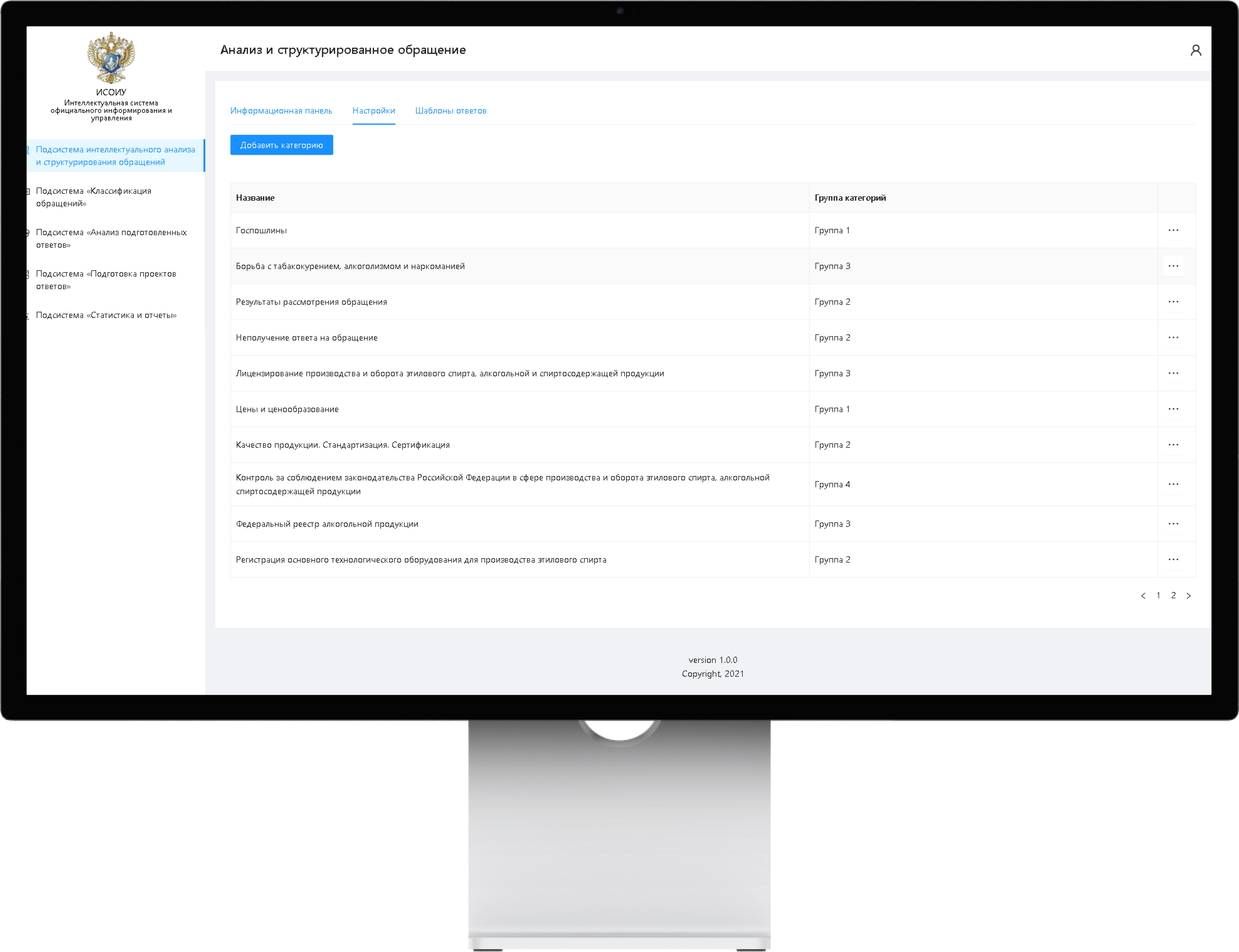Go to previous page arrow
This screenshot has width=1239, height=952.
coord(1143,595)
